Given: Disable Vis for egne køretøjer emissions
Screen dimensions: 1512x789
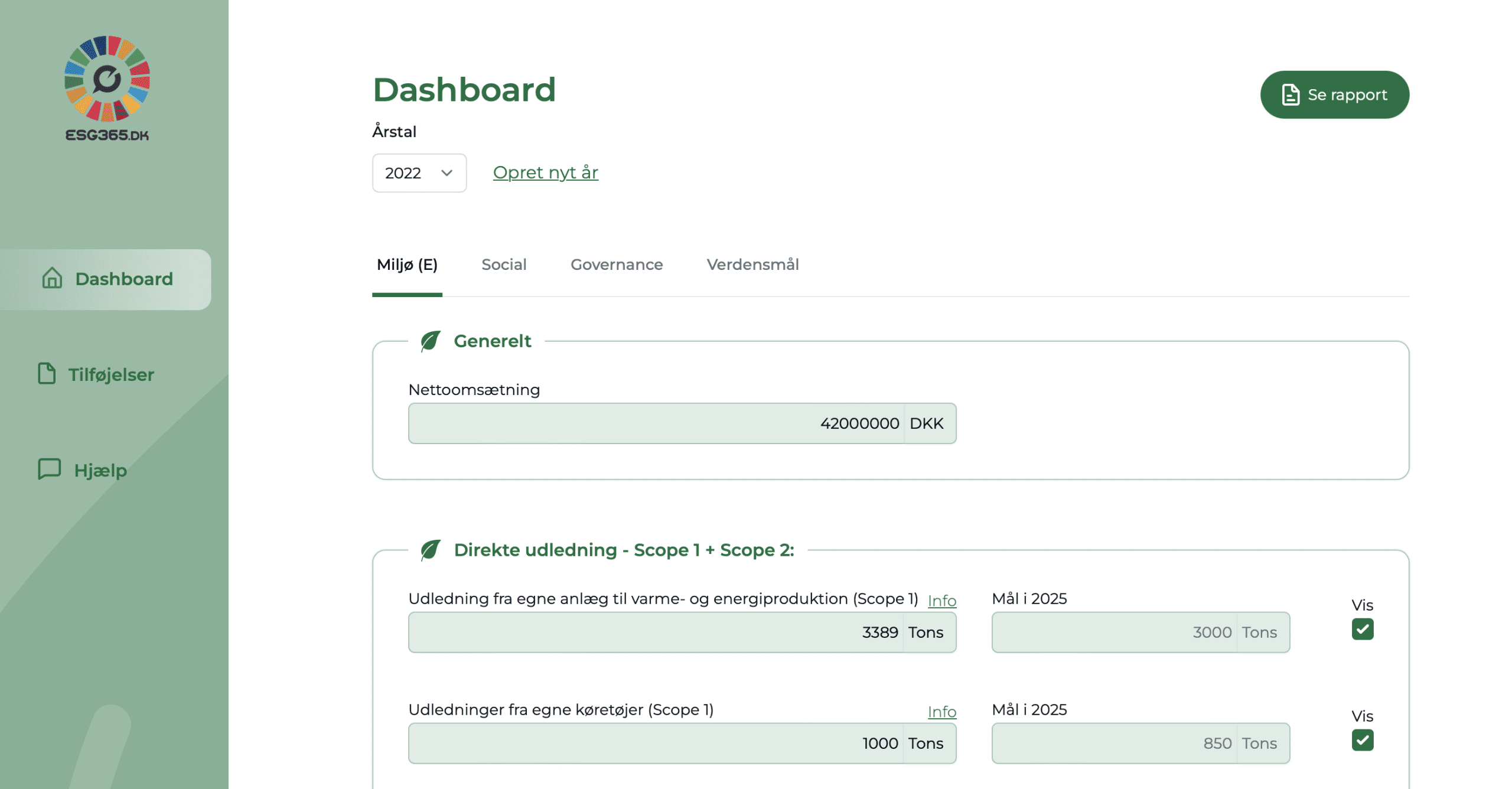Looking at the screenshot, I should click(1362, 740).
